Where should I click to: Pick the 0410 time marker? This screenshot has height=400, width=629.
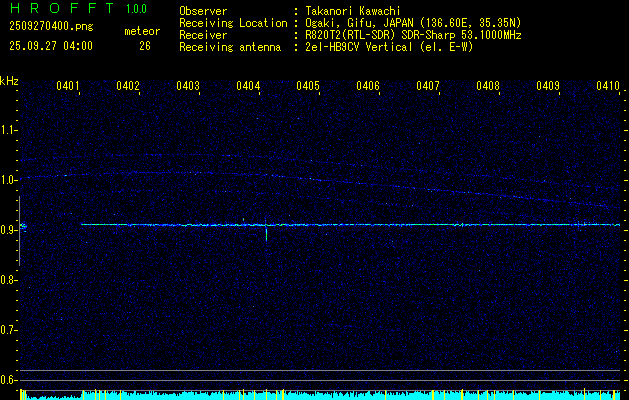[608, 86]
